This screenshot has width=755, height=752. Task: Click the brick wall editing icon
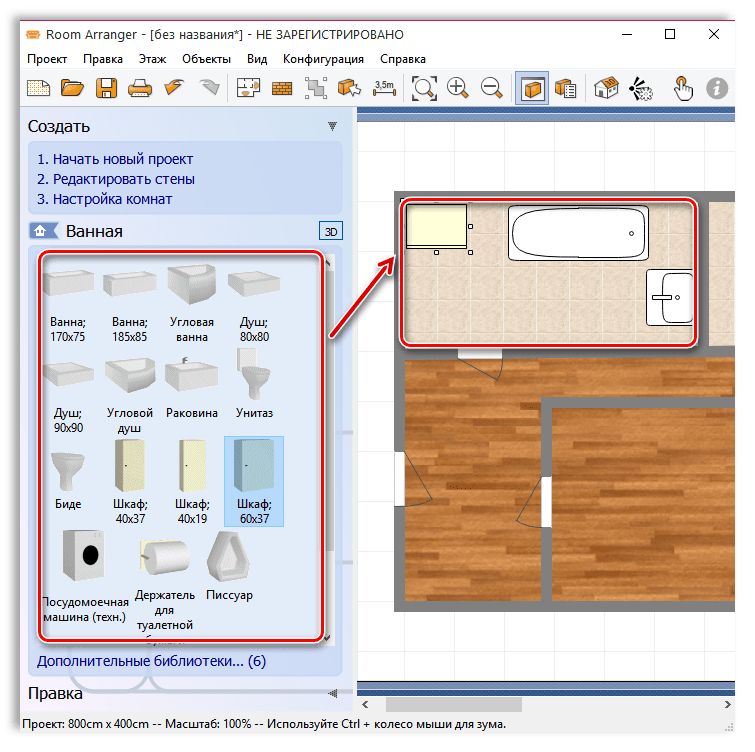tap(282, 88)
